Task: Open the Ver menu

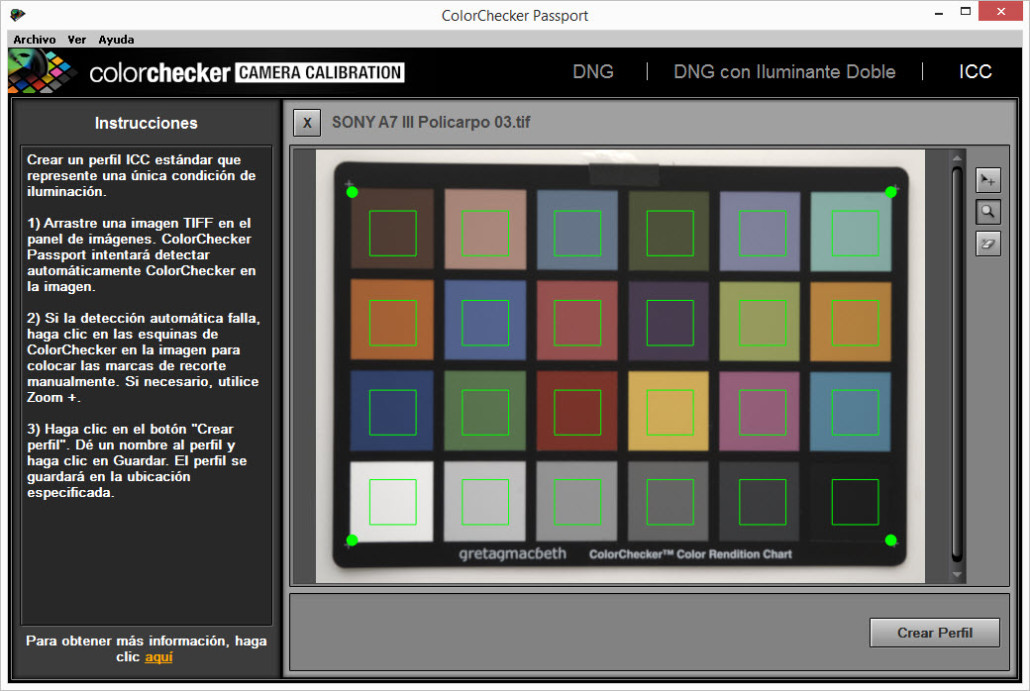Action: [x=77, y=40]
